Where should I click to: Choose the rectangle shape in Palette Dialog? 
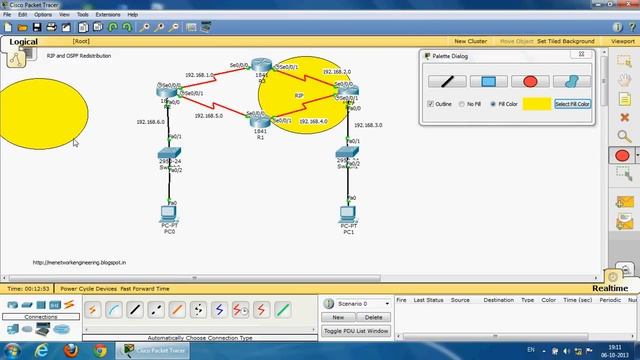489,81
